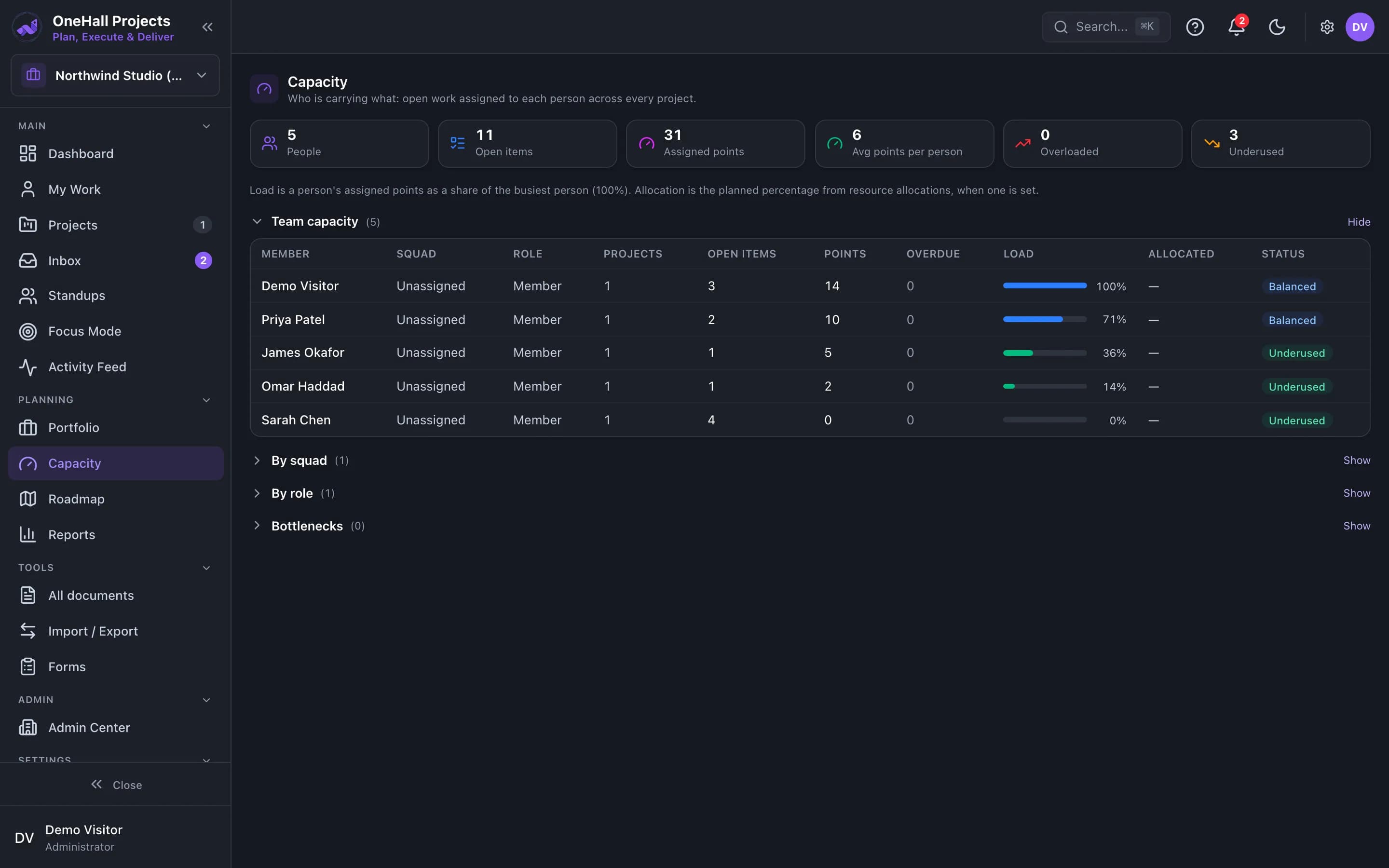Click the Import / Export arrows icon
This screenshot has width=1389, height=868.
[x=27, y=631]
